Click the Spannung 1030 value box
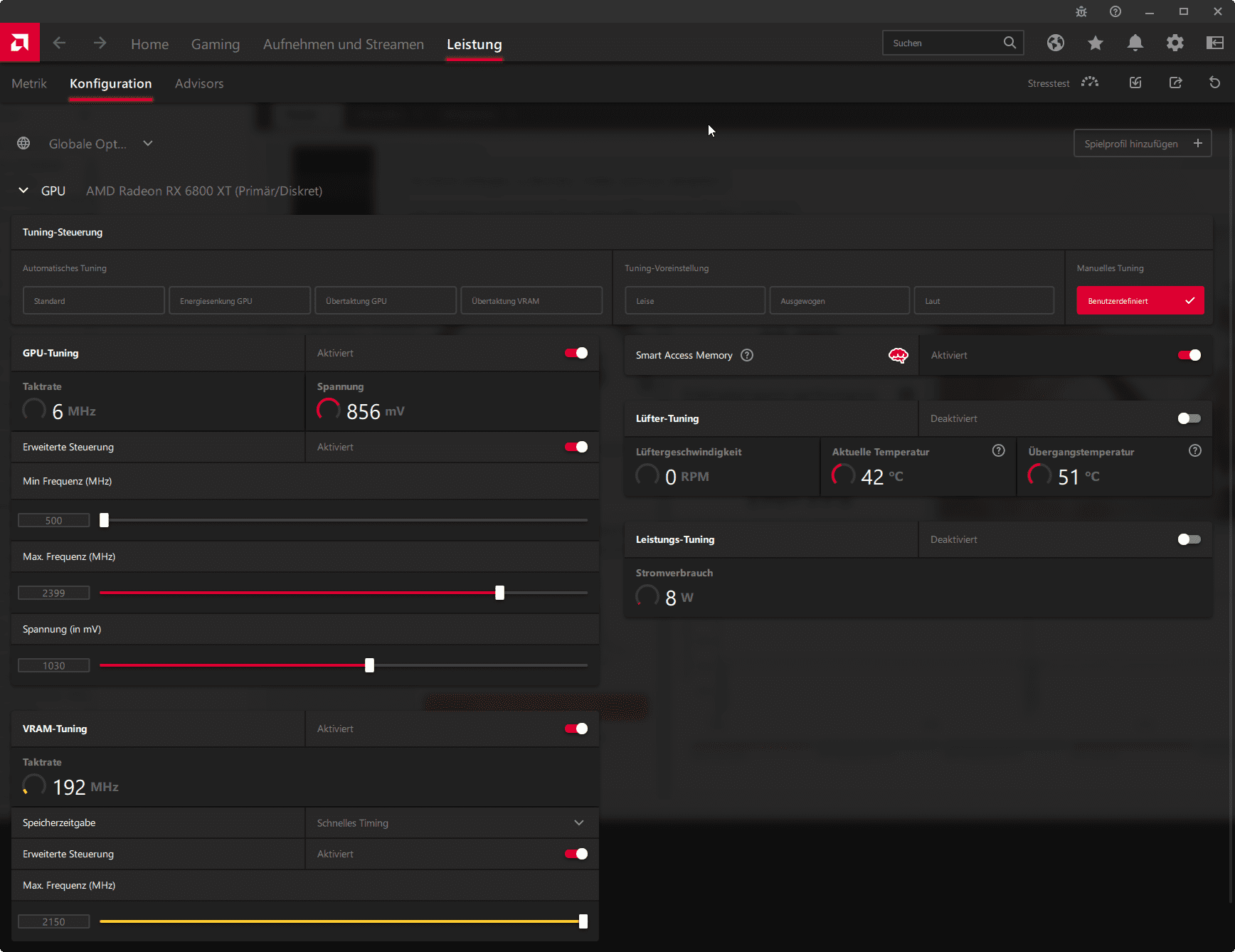Viewport: 1235px width, 952px height. tap(54, 665)
